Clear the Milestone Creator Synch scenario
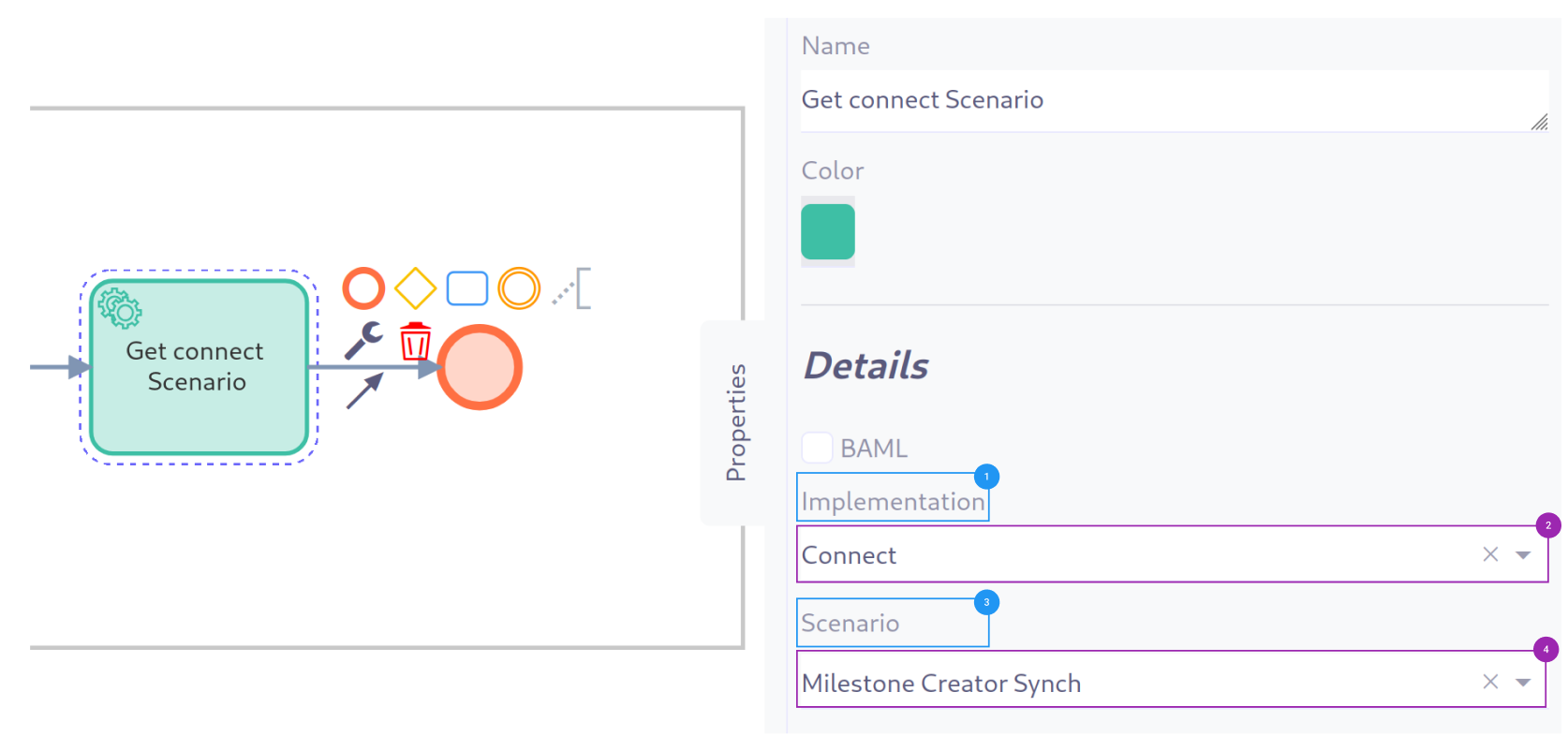Image resolution: width=1568 pixels, height=751 pixels. click(x=1490, y=682)
